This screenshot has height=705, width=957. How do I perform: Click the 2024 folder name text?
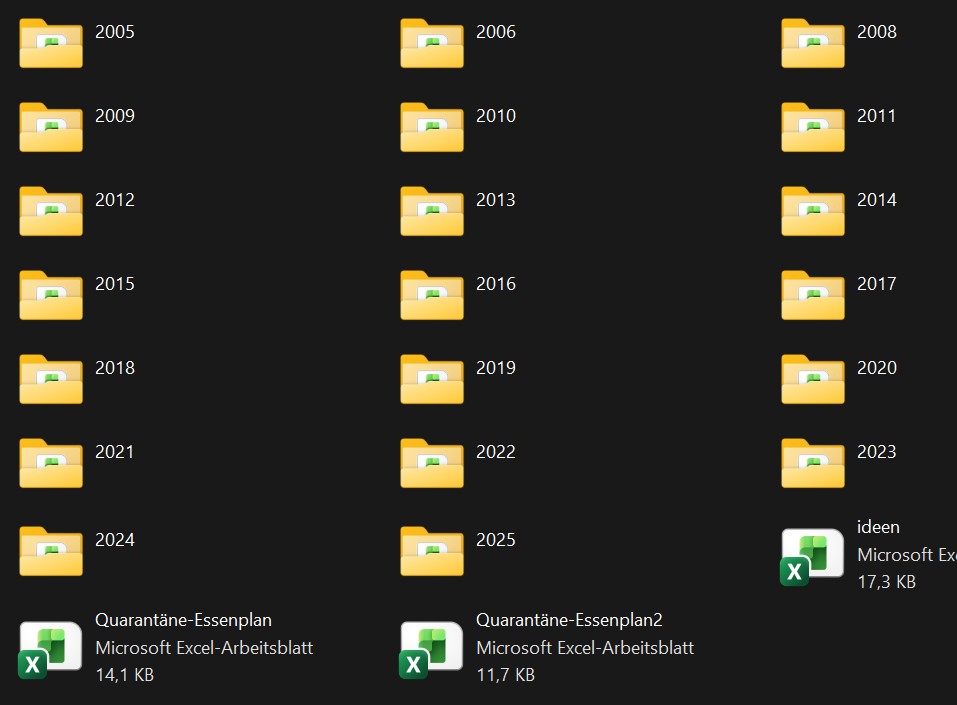pos(115,540)
